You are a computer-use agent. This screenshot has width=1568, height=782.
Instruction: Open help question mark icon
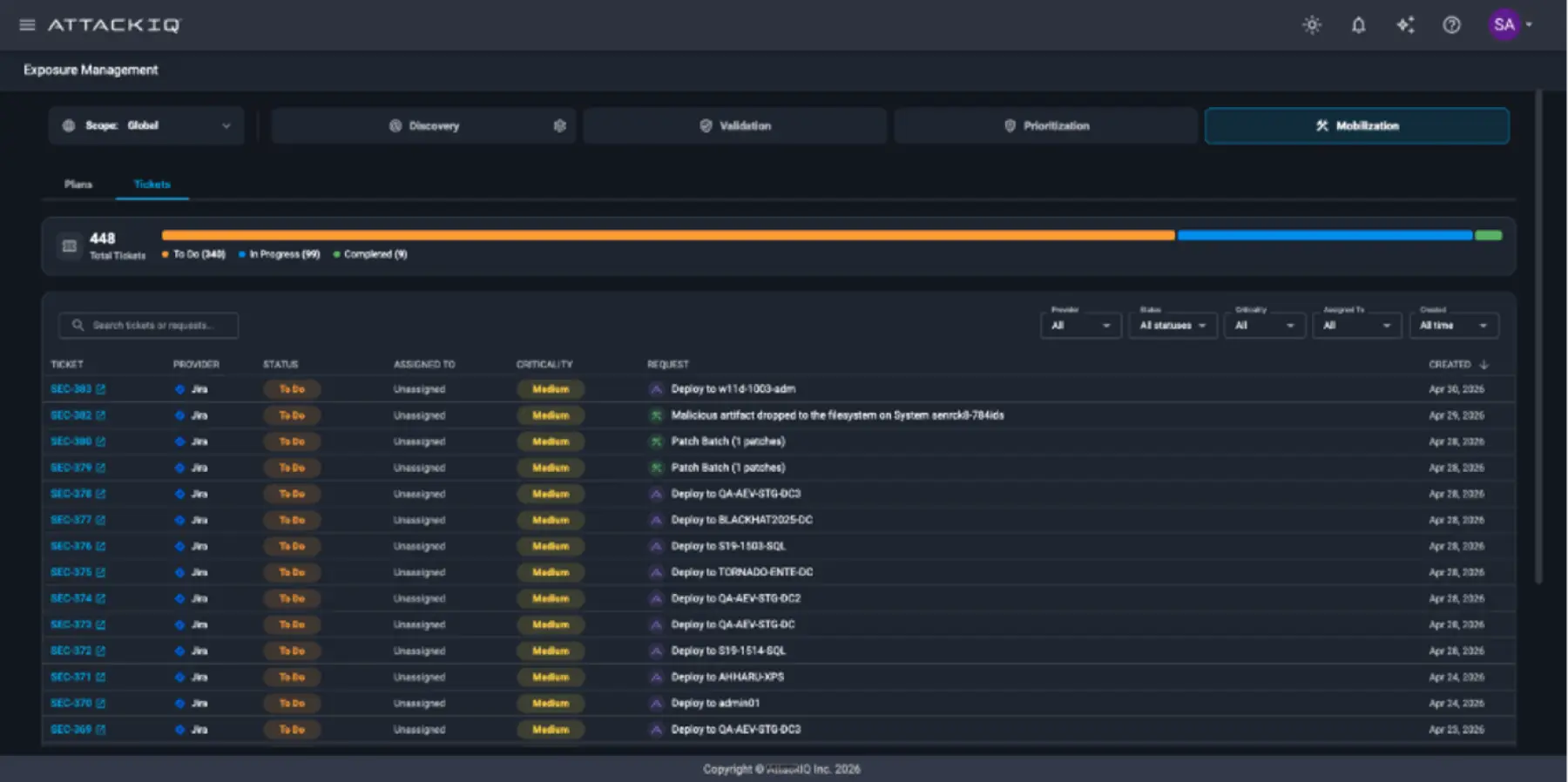1451,25
